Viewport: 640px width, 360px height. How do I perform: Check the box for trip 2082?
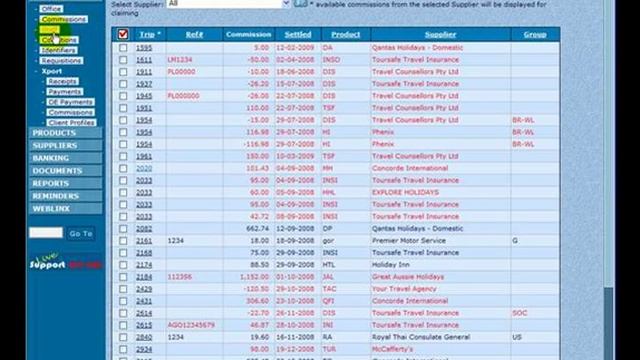point(123,229)
